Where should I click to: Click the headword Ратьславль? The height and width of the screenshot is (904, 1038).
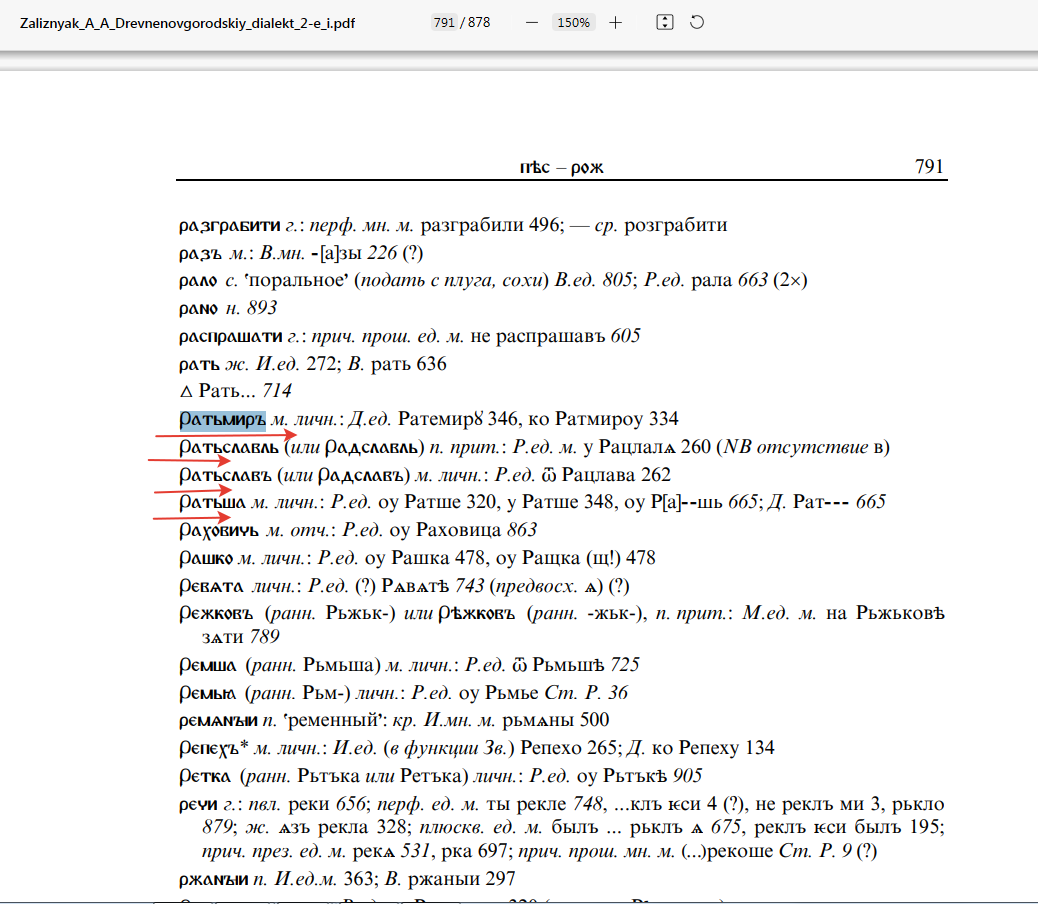click(x=229, y=448)
